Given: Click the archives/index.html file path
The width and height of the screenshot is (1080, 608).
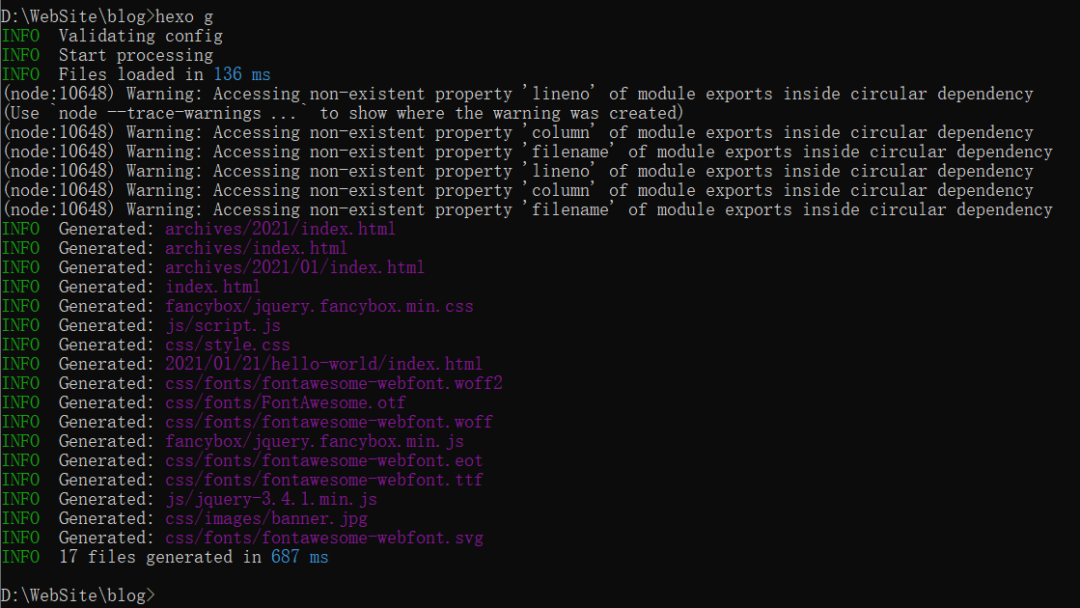Looking at the screenshot, I should click(x=256, y=248).
